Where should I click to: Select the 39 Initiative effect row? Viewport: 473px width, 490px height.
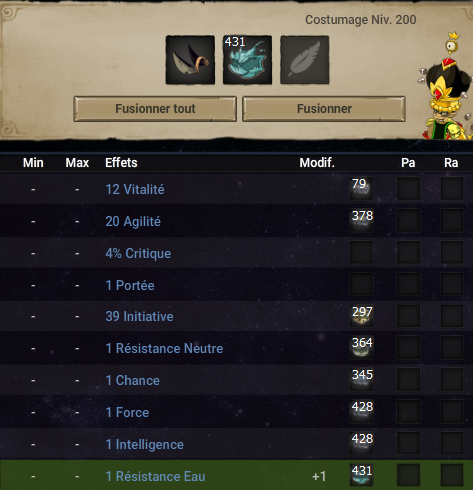[x=236, y=316]
